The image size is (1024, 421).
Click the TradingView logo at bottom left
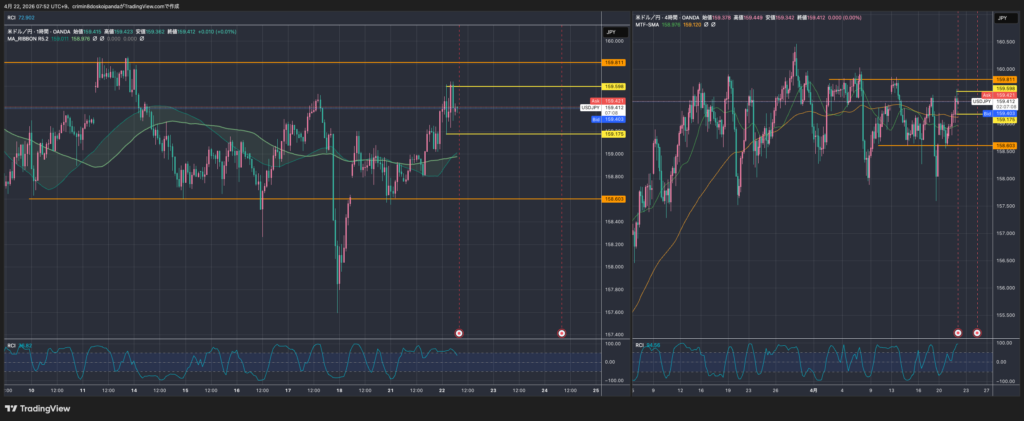(33, 408)
